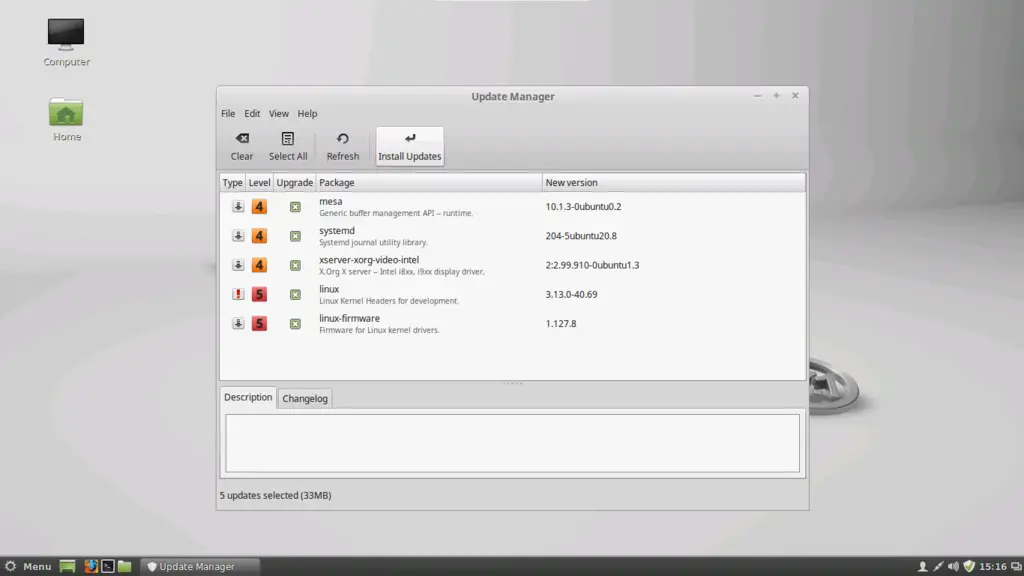1024x576 pixels.
Task: Click the Update Manager taskbar button
Action: [200, 566]
